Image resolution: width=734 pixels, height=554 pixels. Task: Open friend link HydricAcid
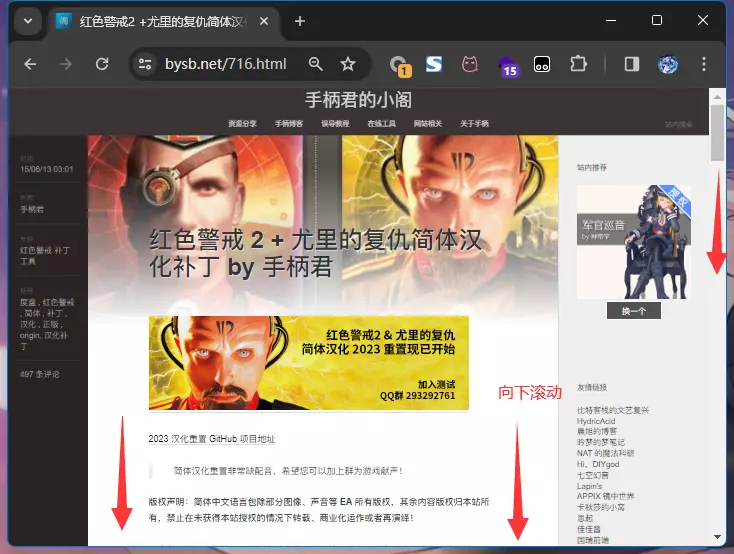(596, 421)
